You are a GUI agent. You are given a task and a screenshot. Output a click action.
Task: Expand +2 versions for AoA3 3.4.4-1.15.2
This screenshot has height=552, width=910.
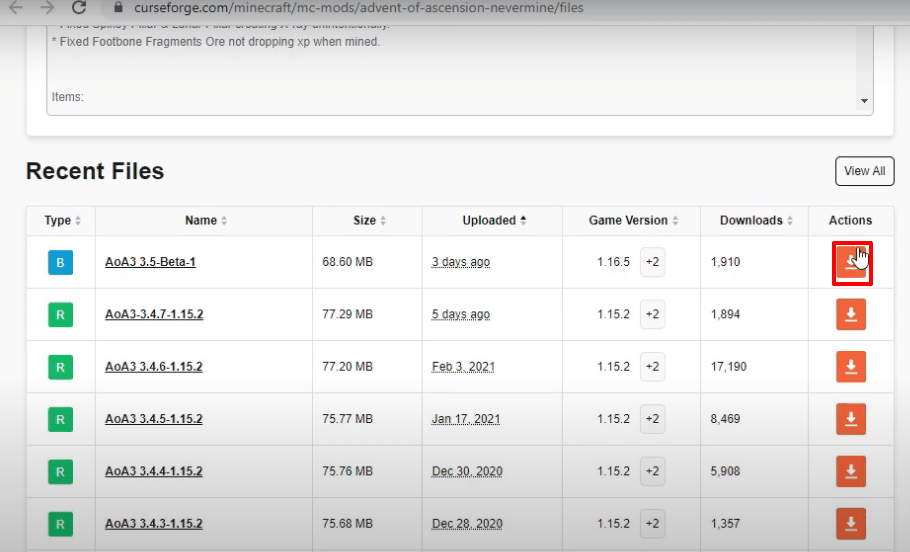tap(652, 471)
